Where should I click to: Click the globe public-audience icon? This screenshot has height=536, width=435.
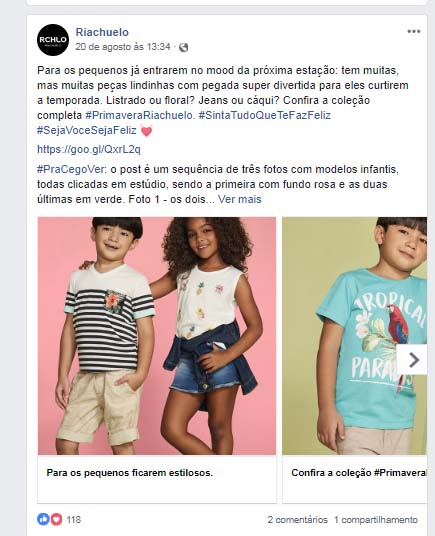click(x=184, y=47)
